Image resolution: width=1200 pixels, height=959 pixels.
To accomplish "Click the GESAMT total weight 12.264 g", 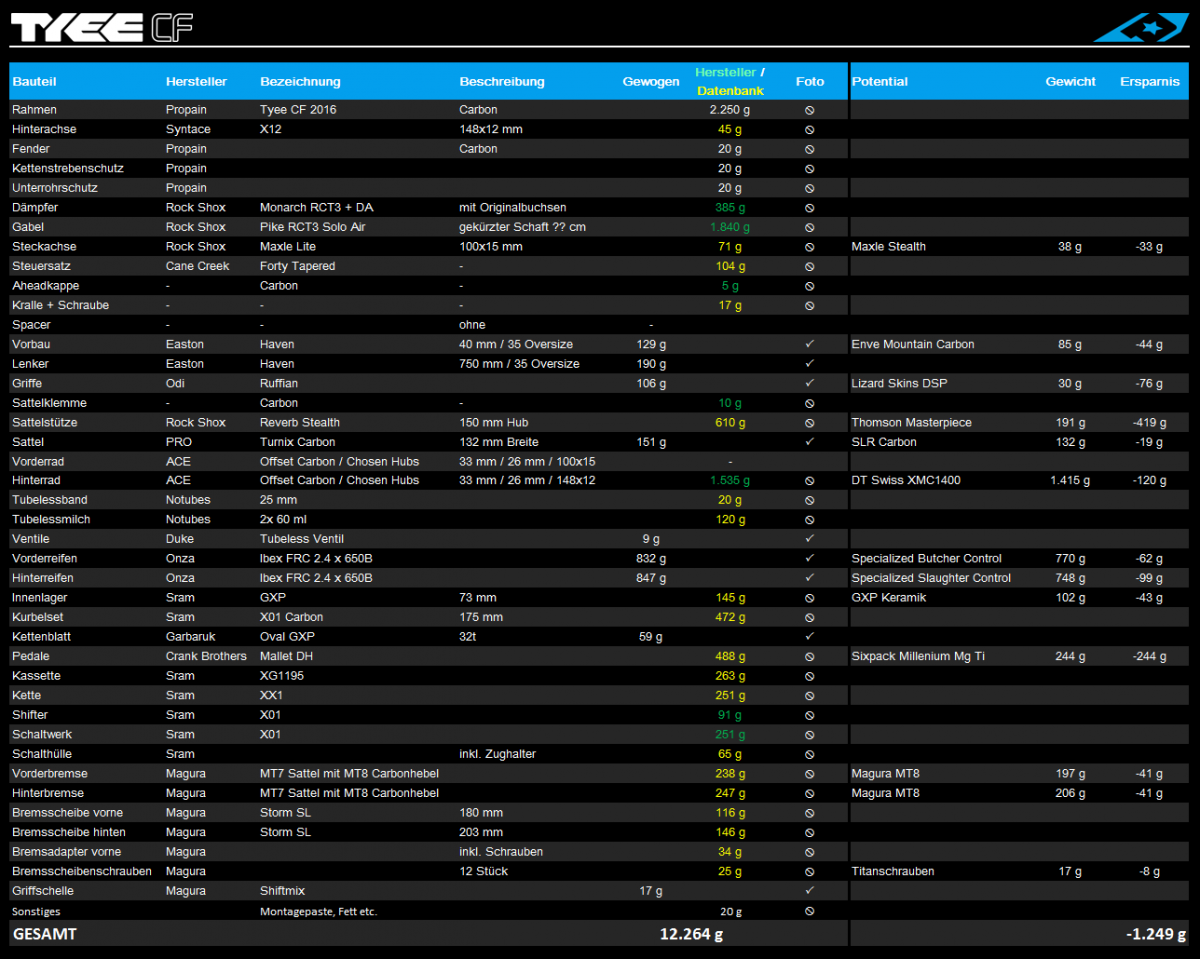I will point(691,934).
